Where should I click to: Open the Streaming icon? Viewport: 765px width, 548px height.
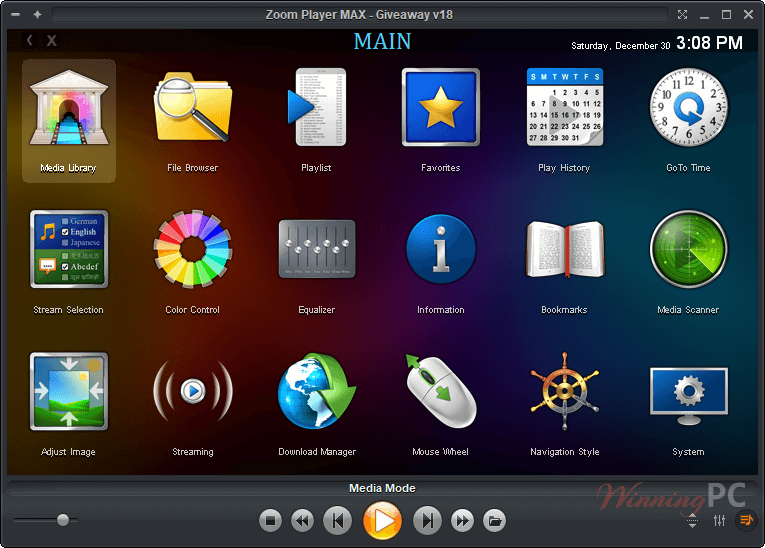click(x=193, y=391)
